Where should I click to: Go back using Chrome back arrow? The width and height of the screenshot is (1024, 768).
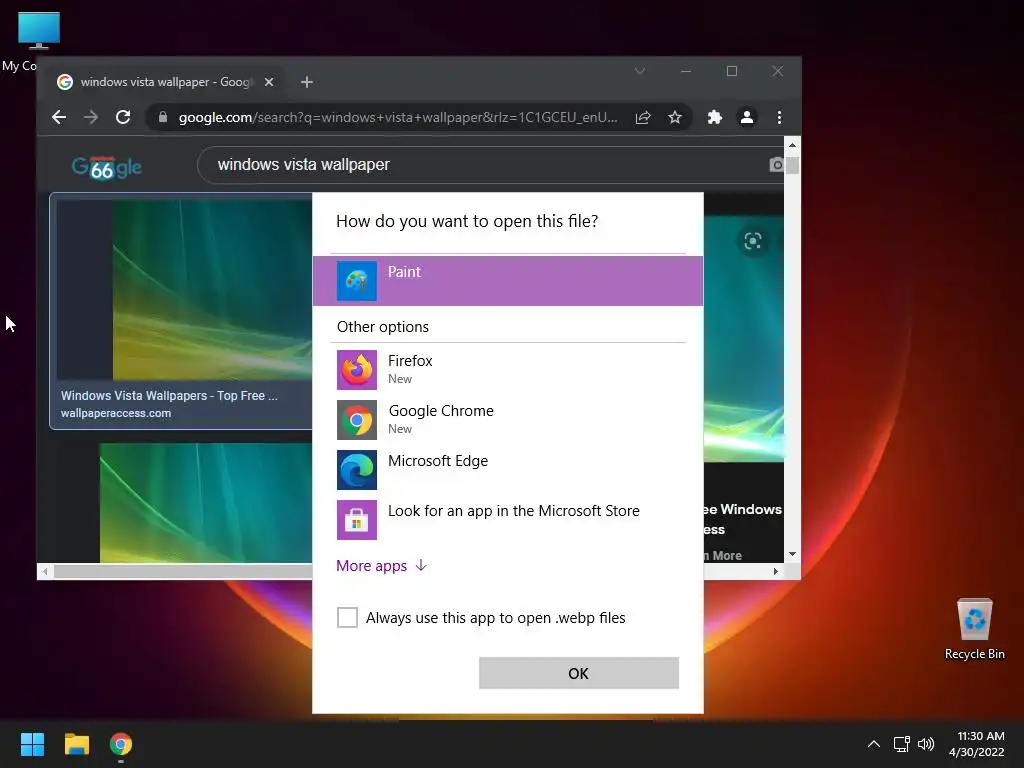59,117
